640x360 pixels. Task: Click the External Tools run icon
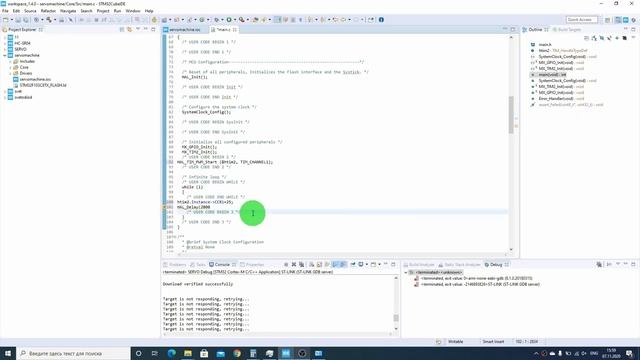point(241,20)
